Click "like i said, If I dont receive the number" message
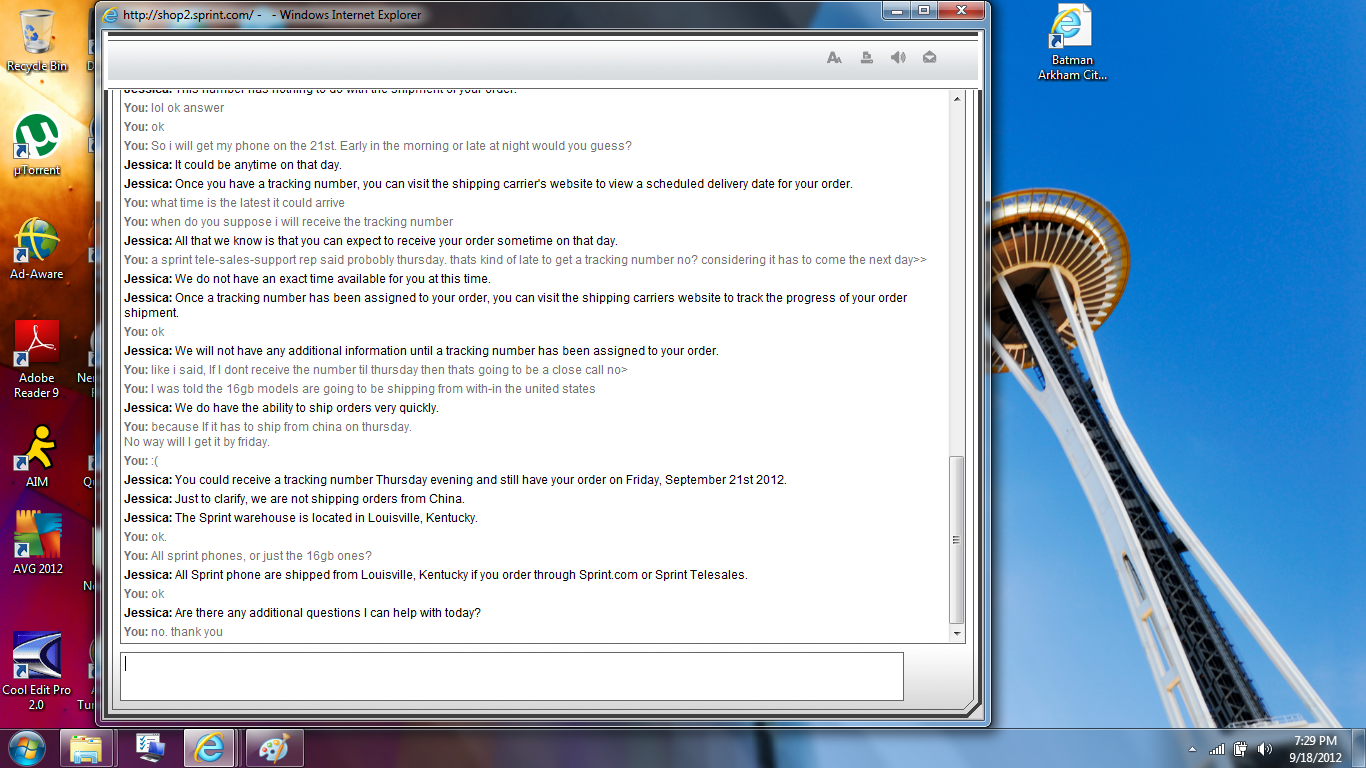1366x768 pixels. pyautogui.click(x=389, y=370)
